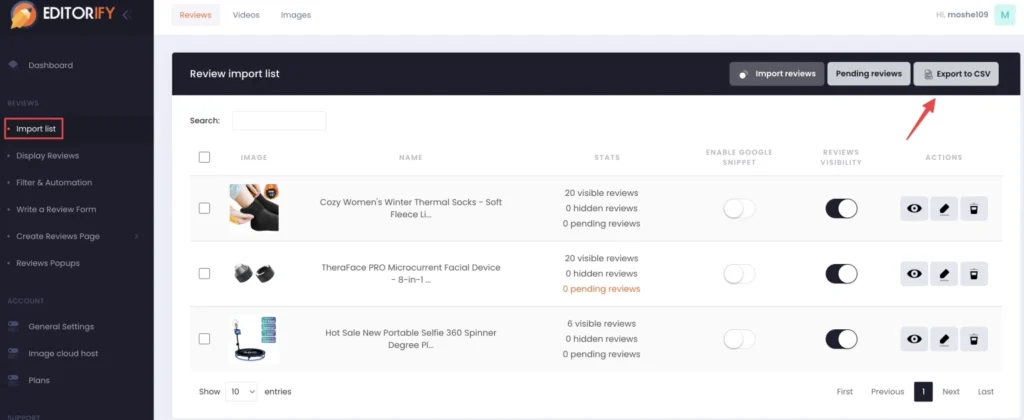Image resolution: width=1024 pixels, height=420 pixels.
Task: Open the Images tab
Action: click(295, 15)
